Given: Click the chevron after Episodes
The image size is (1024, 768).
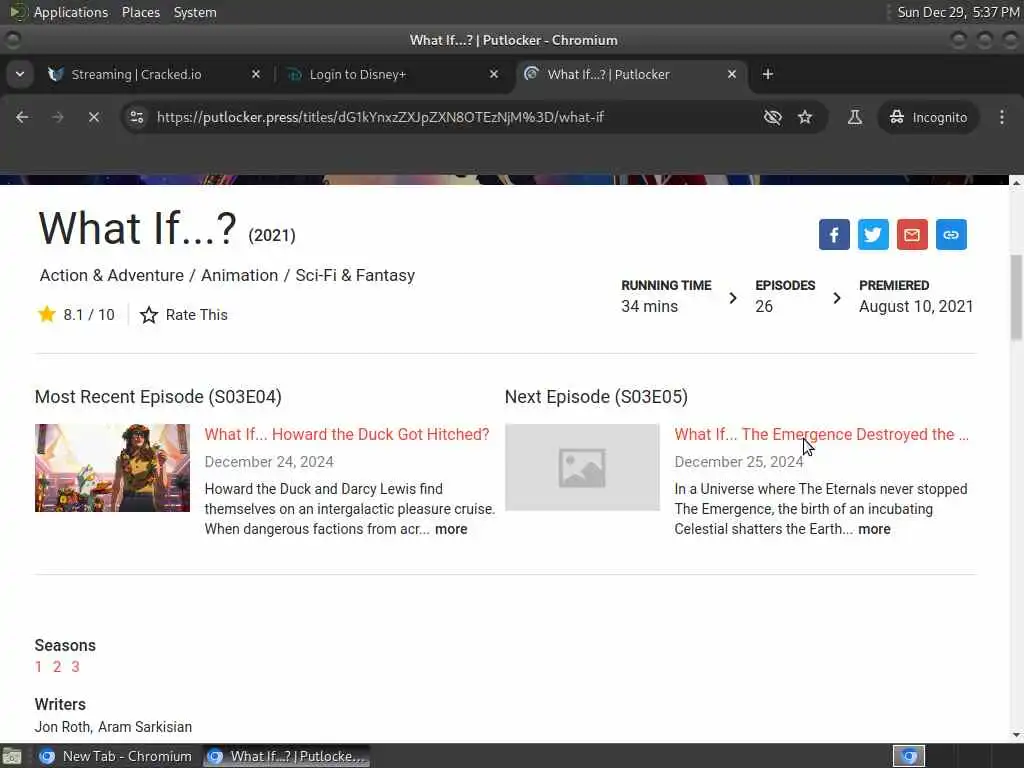Looking at the screenshot, I should point(837,298).
